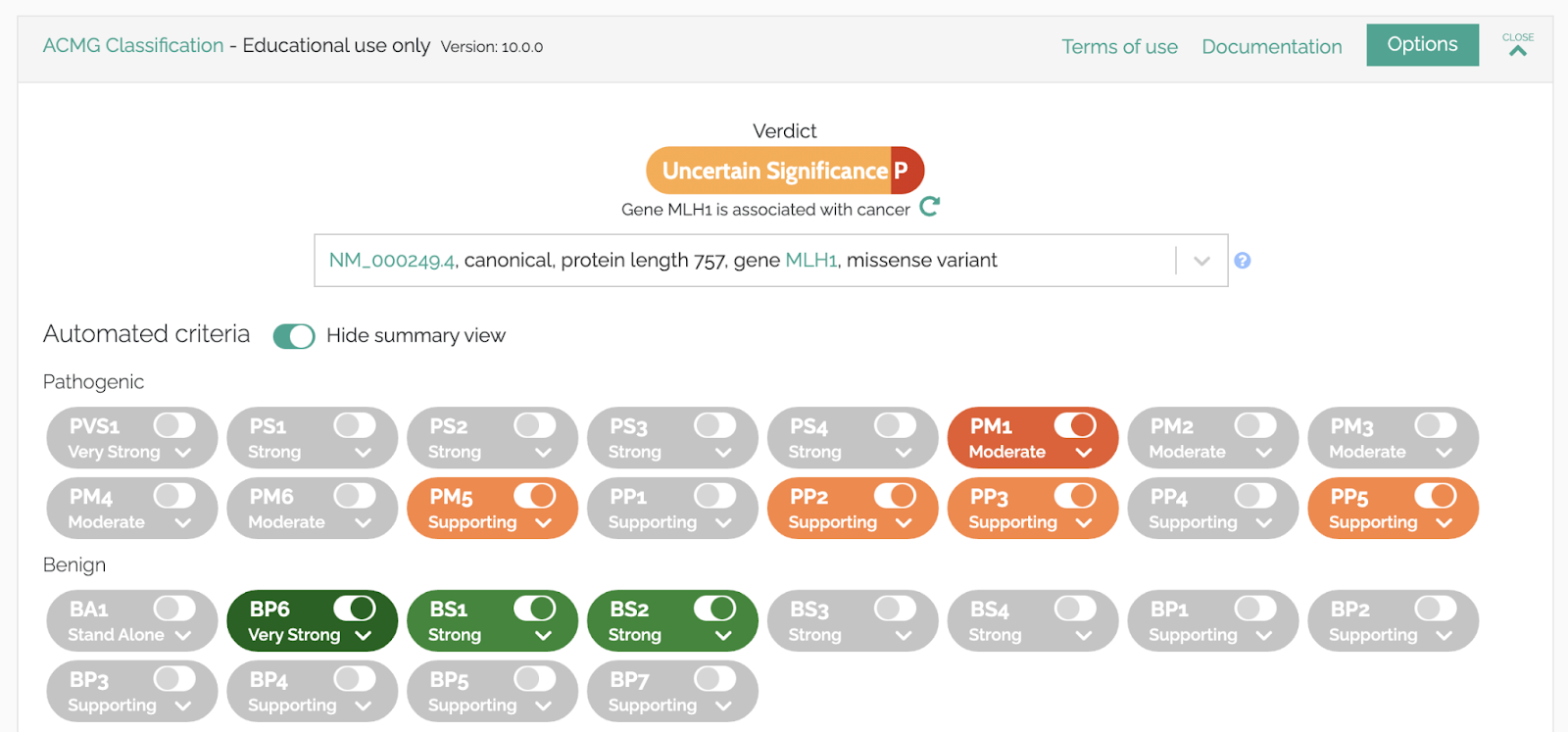
Task: Open the BS2 Strong strength chevron
Action: 723,635
